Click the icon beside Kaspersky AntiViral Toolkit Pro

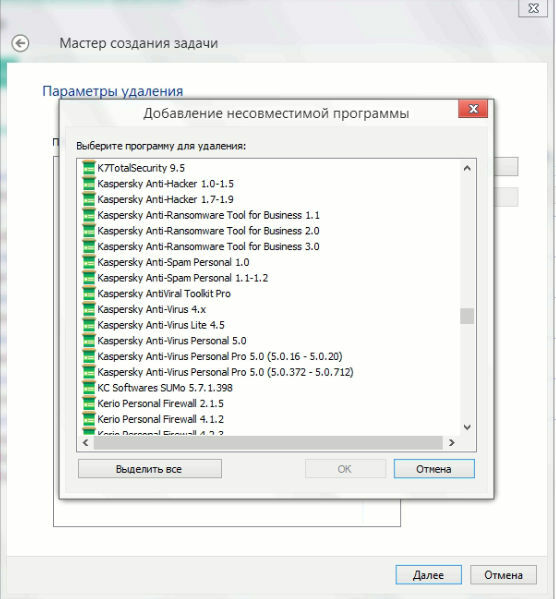89,294
